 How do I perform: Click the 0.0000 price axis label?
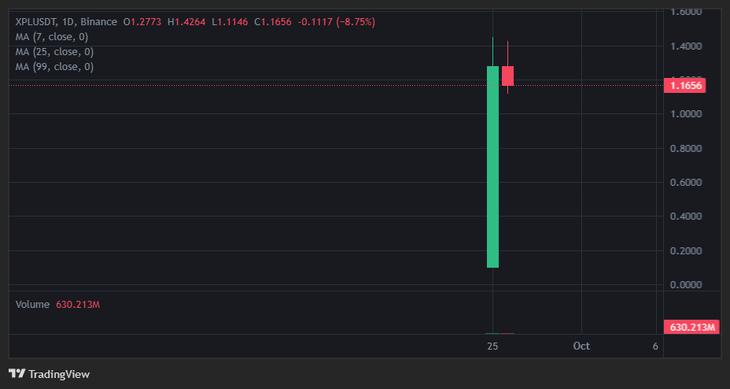click(x=686, y=285)
